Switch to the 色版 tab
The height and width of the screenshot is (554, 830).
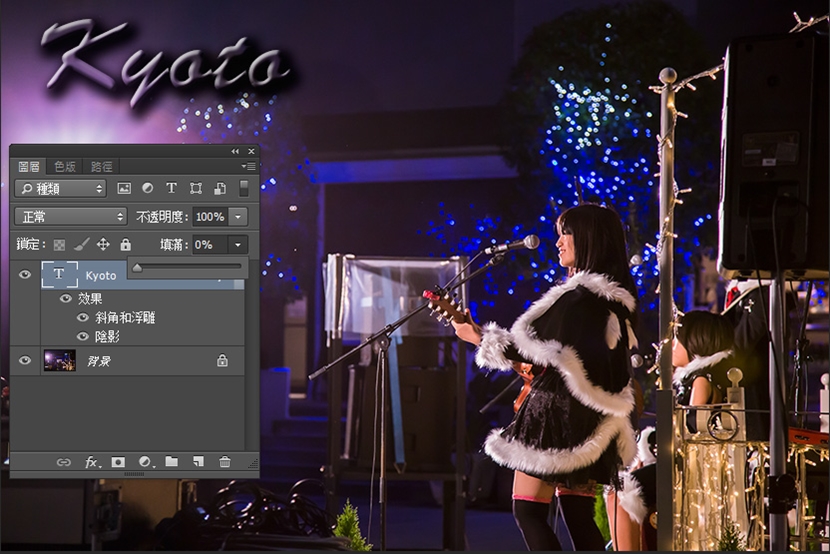[x=65, y=166]
